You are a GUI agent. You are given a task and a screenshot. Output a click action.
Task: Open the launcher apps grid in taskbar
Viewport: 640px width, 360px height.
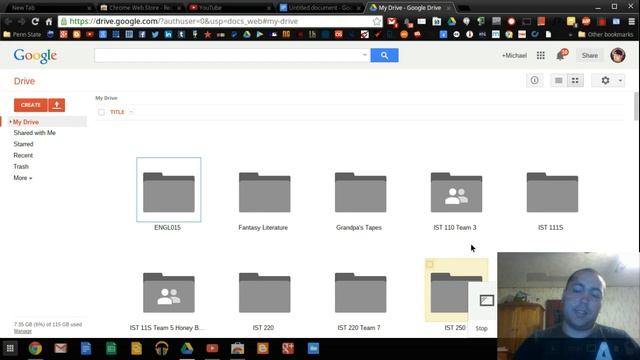(10, 348)
